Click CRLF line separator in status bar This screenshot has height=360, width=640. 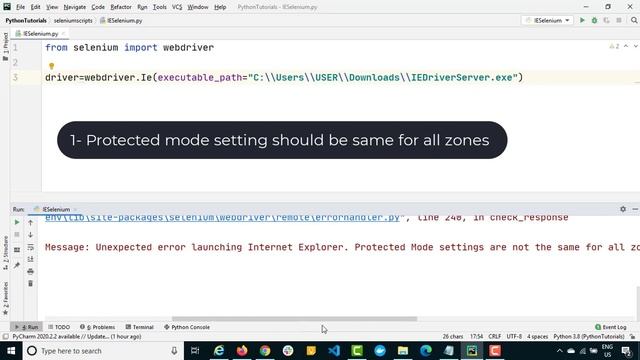pyautogui.click(x=494, y=336)
